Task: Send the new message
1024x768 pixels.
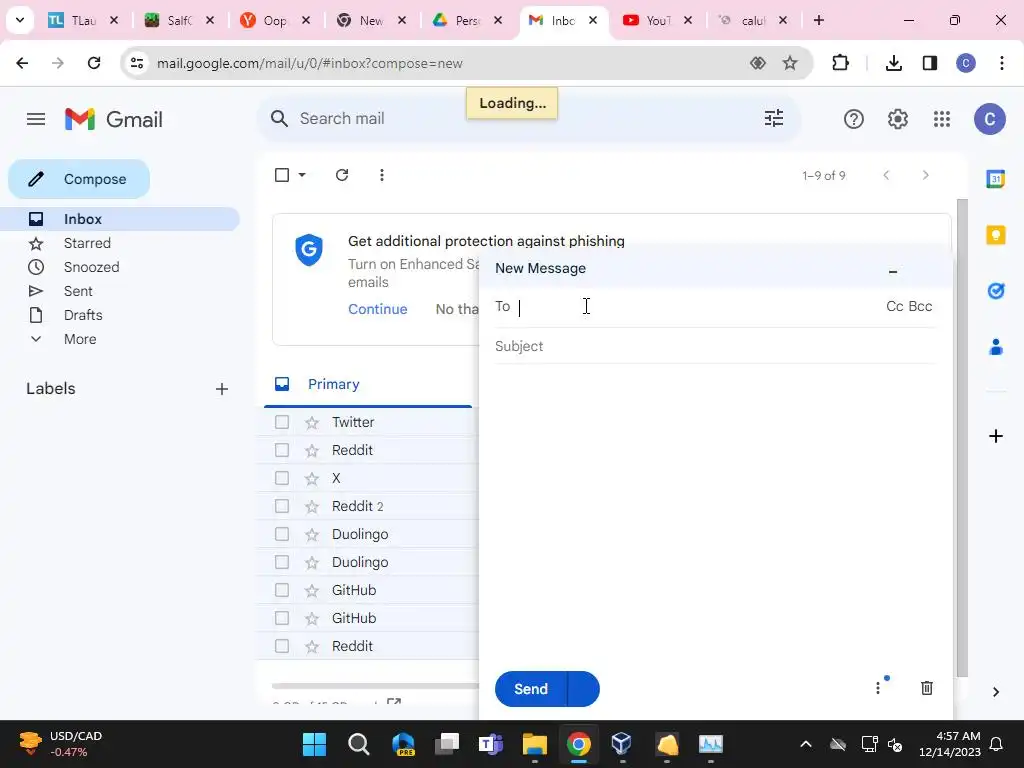Action: pos(531,689)
